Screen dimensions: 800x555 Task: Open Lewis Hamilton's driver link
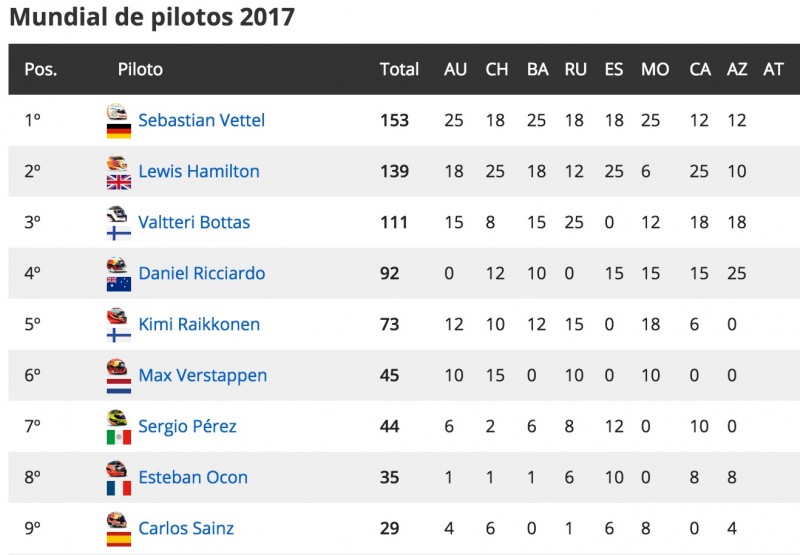[x=199, y=171]
